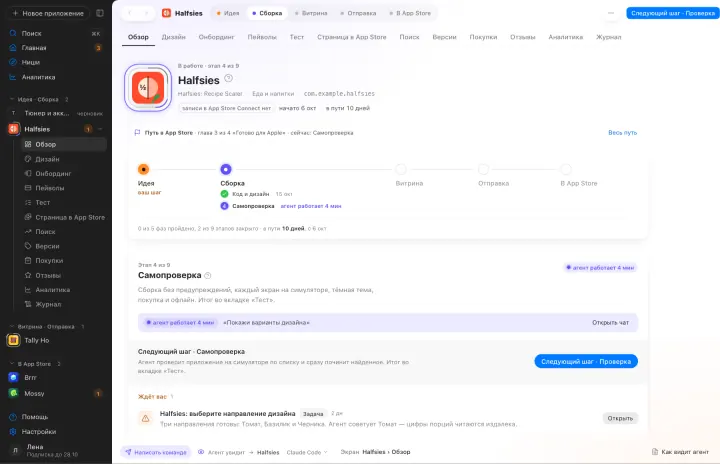Image resolution: width=720 pixels, height=464 pixels.
Task: Open the Весь путь link
Action: 622,133
